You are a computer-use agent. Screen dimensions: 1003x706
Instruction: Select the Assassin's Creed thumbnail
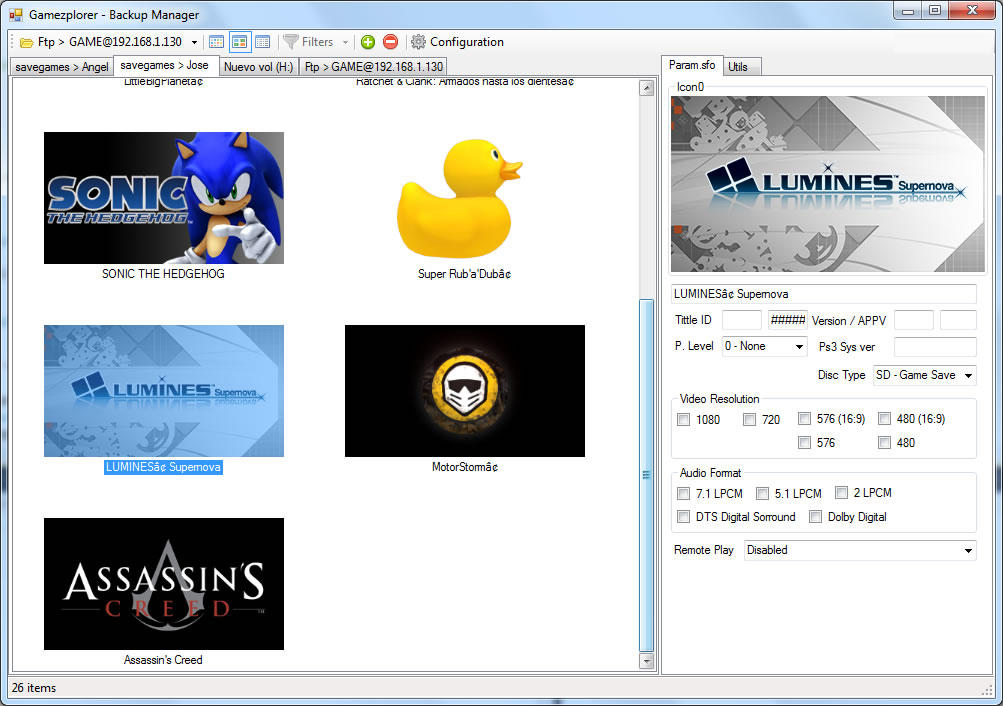click(x=164, y=584)
